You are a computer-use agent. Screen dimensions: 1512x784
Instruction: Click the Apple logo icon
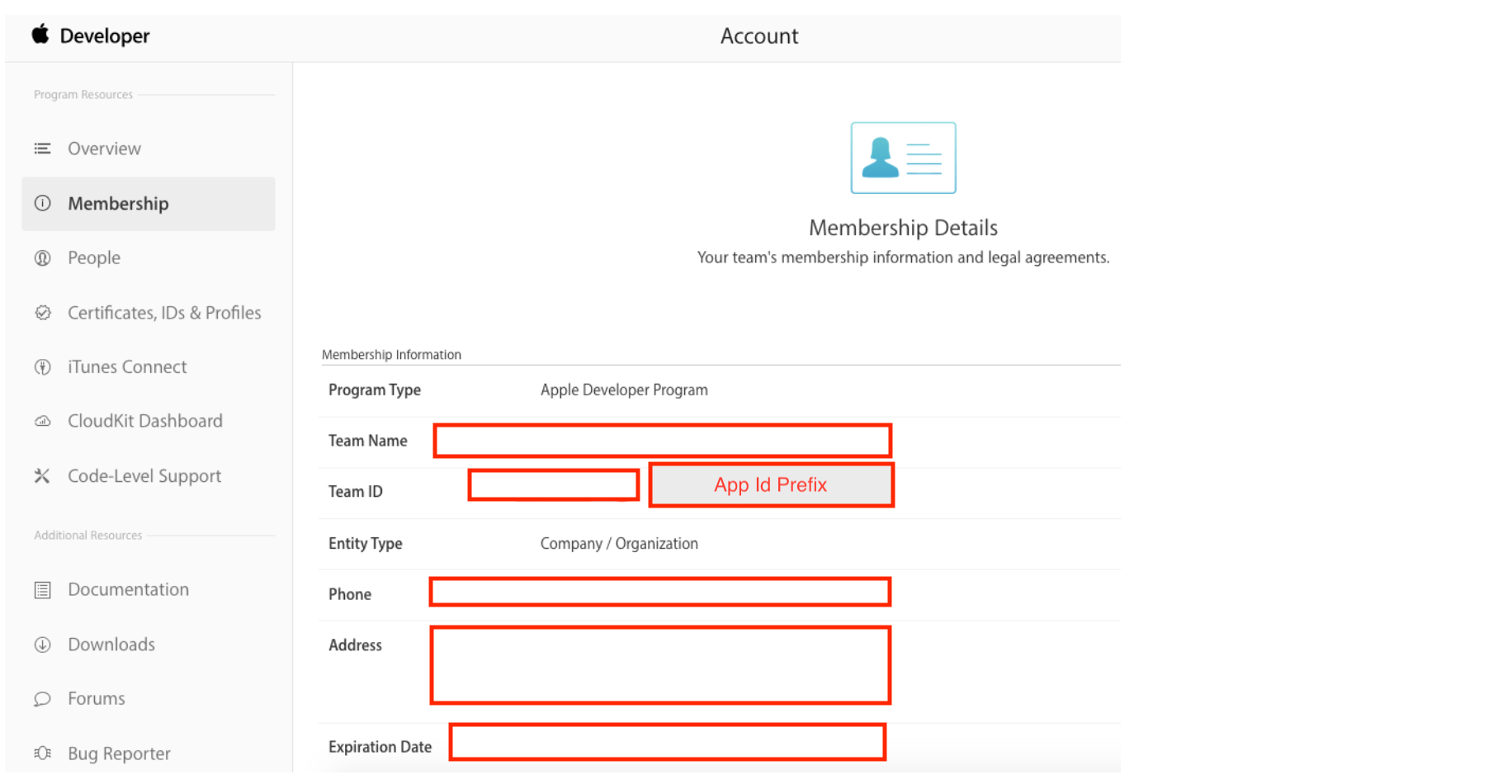click(x=40, y=34)
